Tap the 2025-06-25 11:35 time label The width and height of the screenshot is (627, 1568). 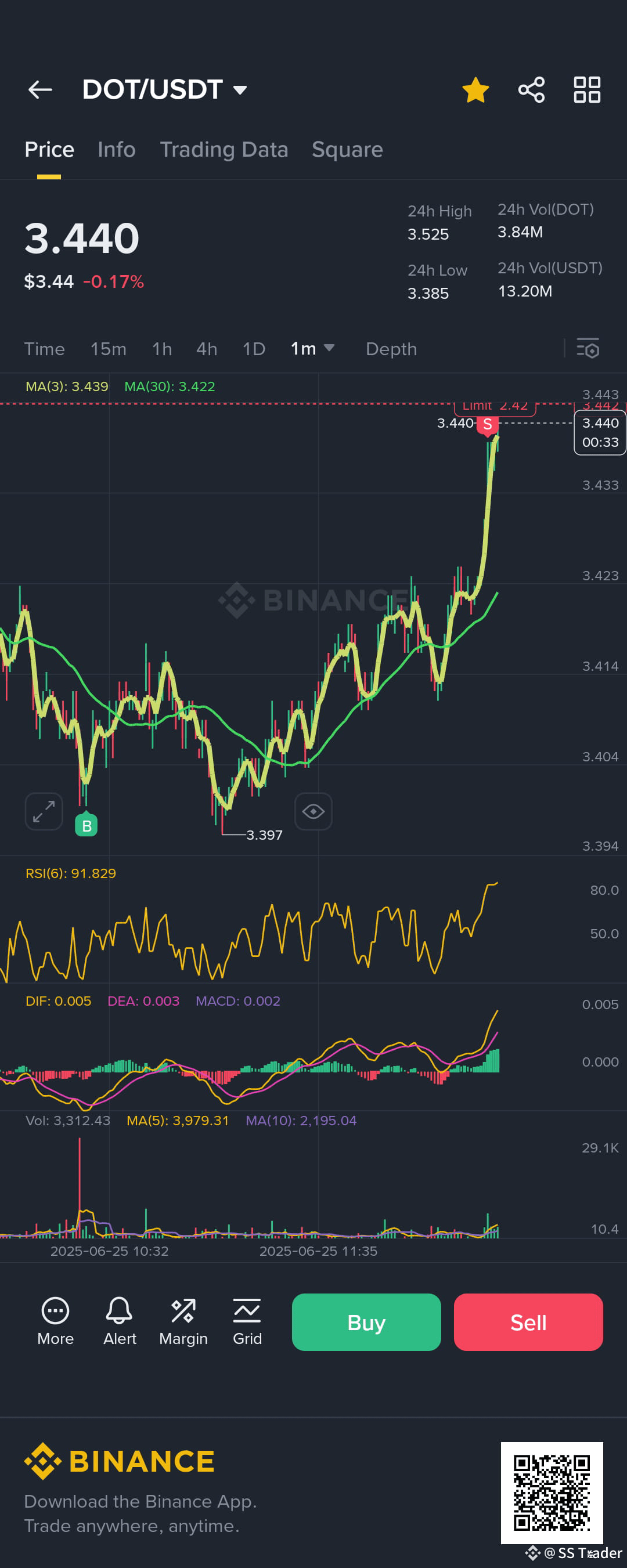point(318,1251)
